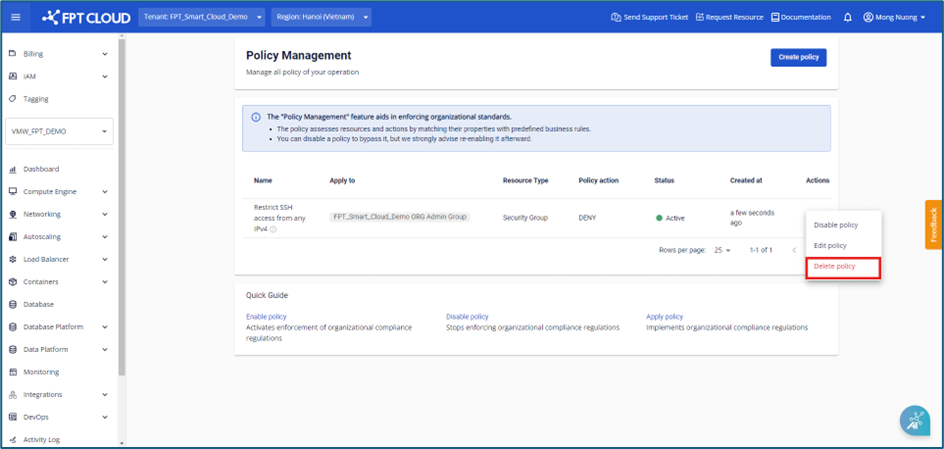Open the Database sidebar icon
Viewport: 944px width, 449px height.
pyautogui.click(x=13, y=304)
